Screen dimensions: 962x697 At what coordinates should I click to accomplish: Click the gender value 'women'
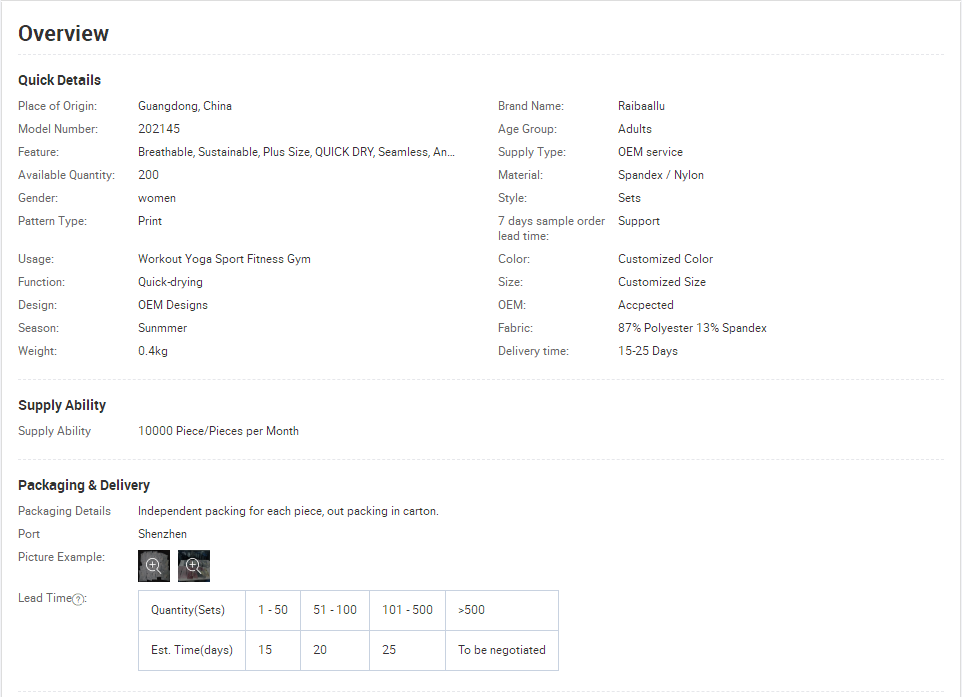pos(157,198)
